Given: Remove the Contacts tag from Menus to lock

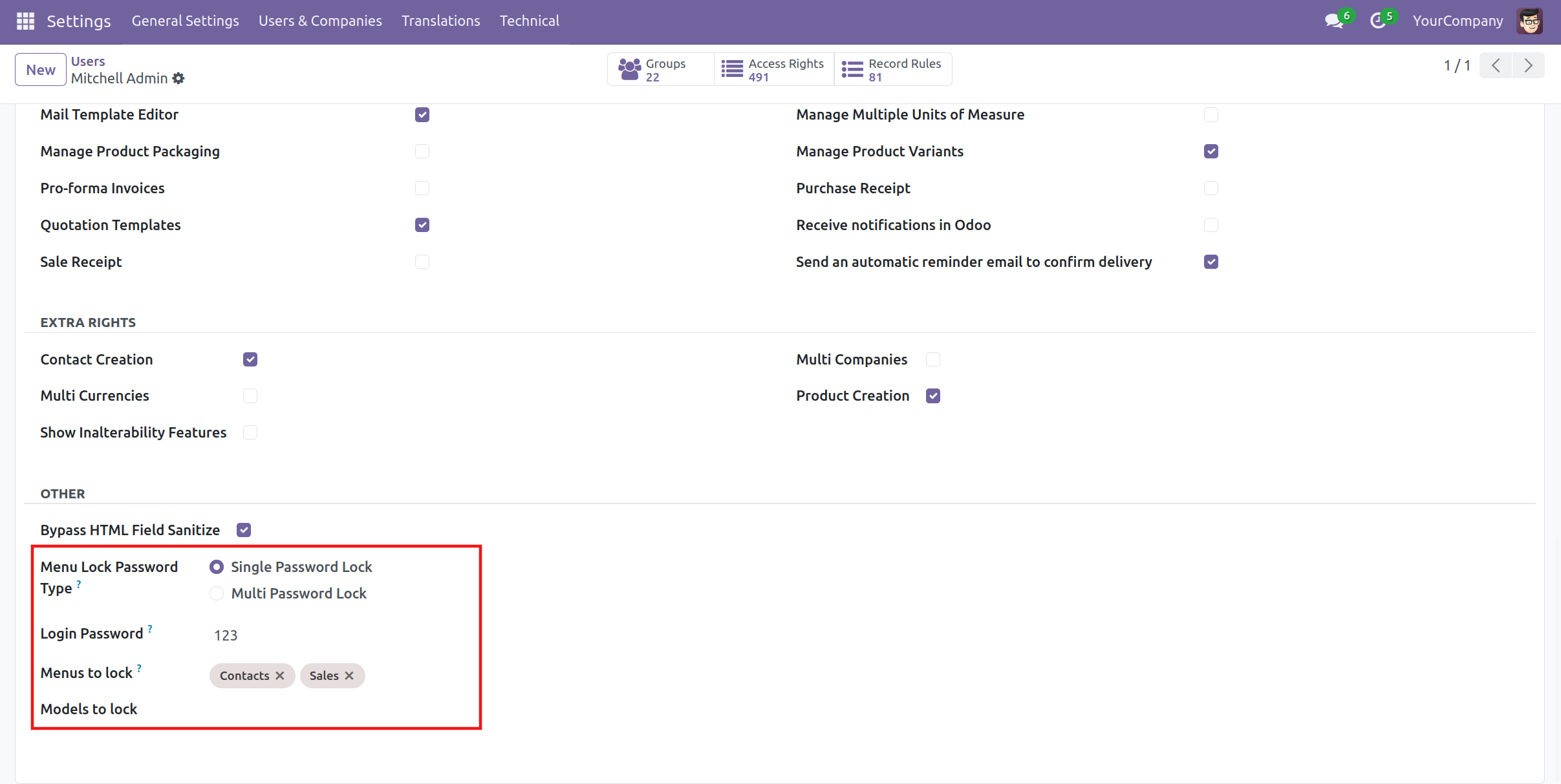Looking at the screenshot, I should 280,675.
